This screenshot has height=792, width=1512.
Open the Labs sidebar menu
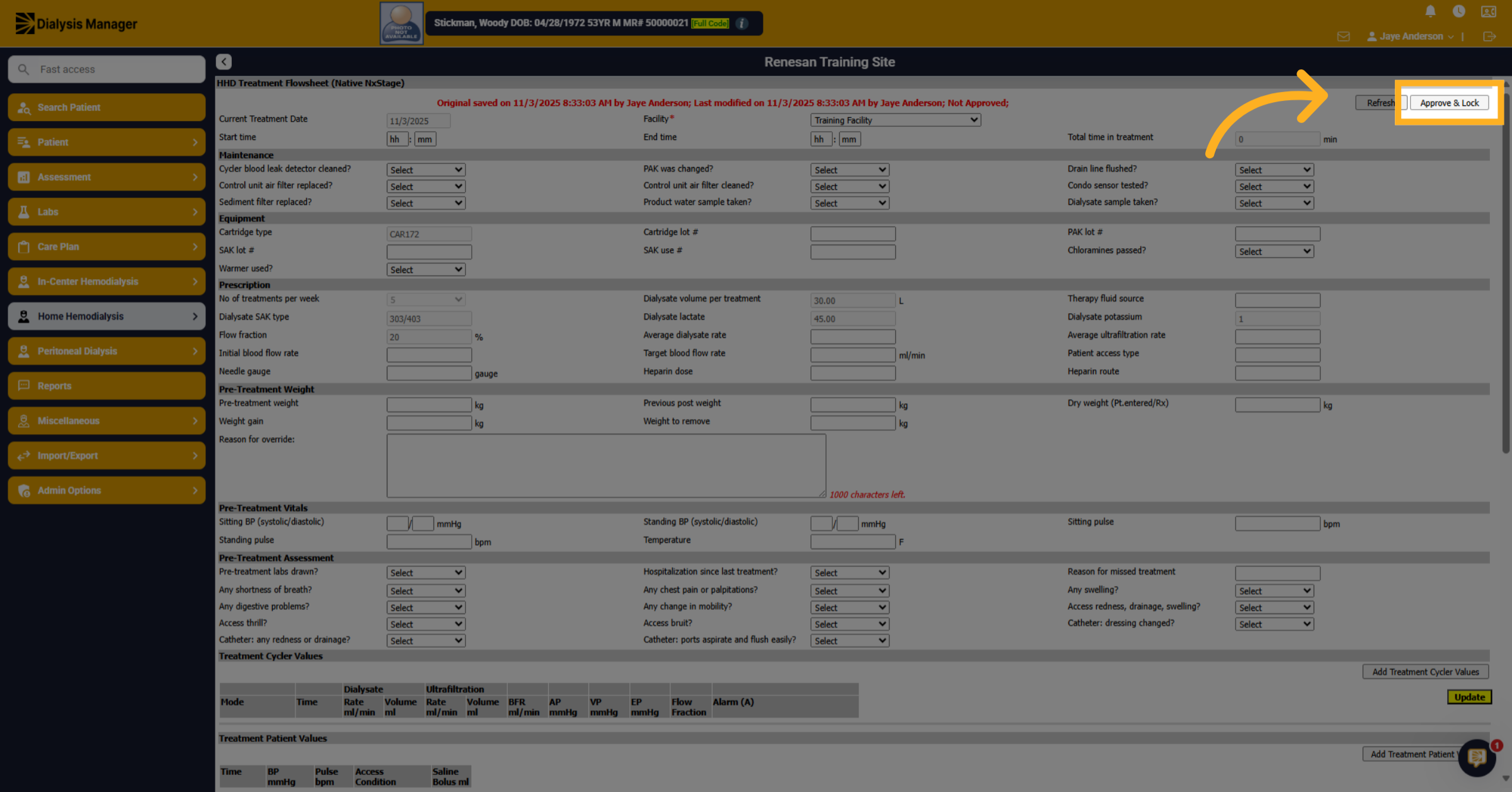(x=106, y=212)
